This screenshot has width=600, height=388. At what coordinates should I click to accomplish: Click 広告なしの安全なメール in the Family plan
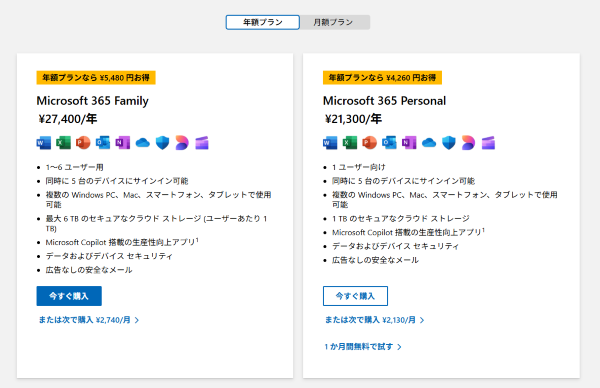pos(89,270)
